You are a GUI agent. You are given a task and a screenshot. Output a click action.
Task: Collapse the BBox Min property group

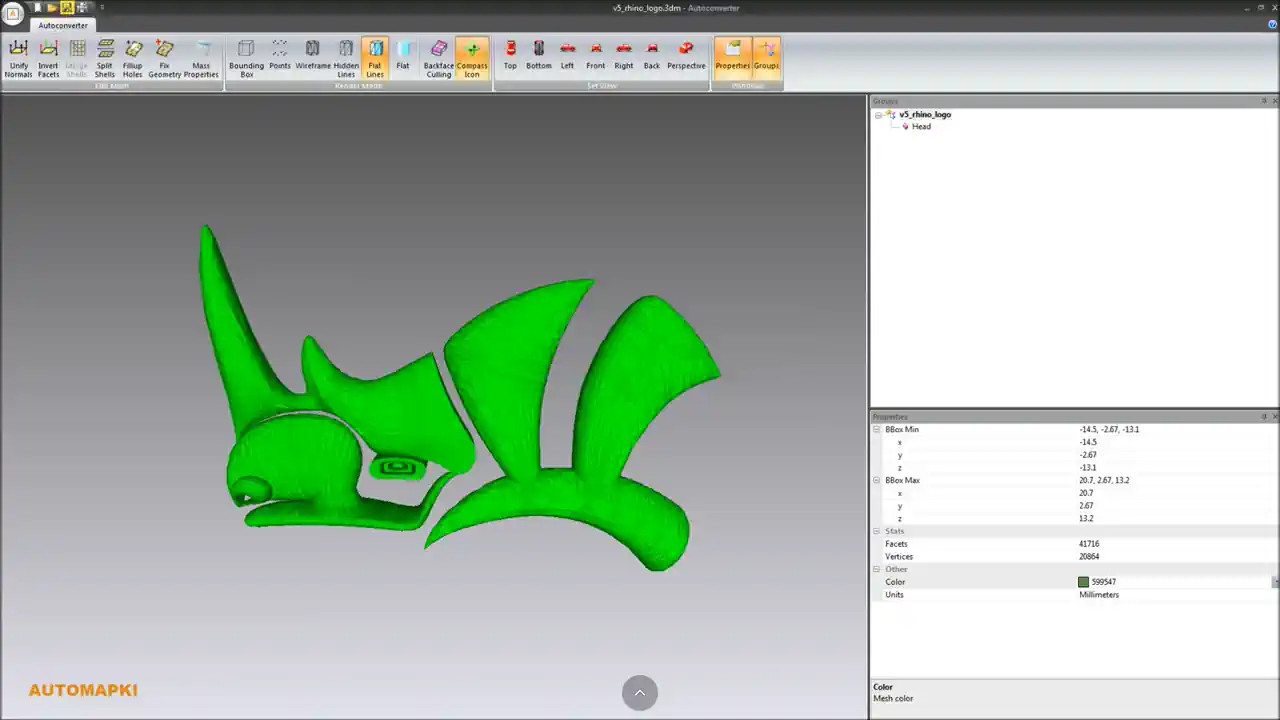877,429
